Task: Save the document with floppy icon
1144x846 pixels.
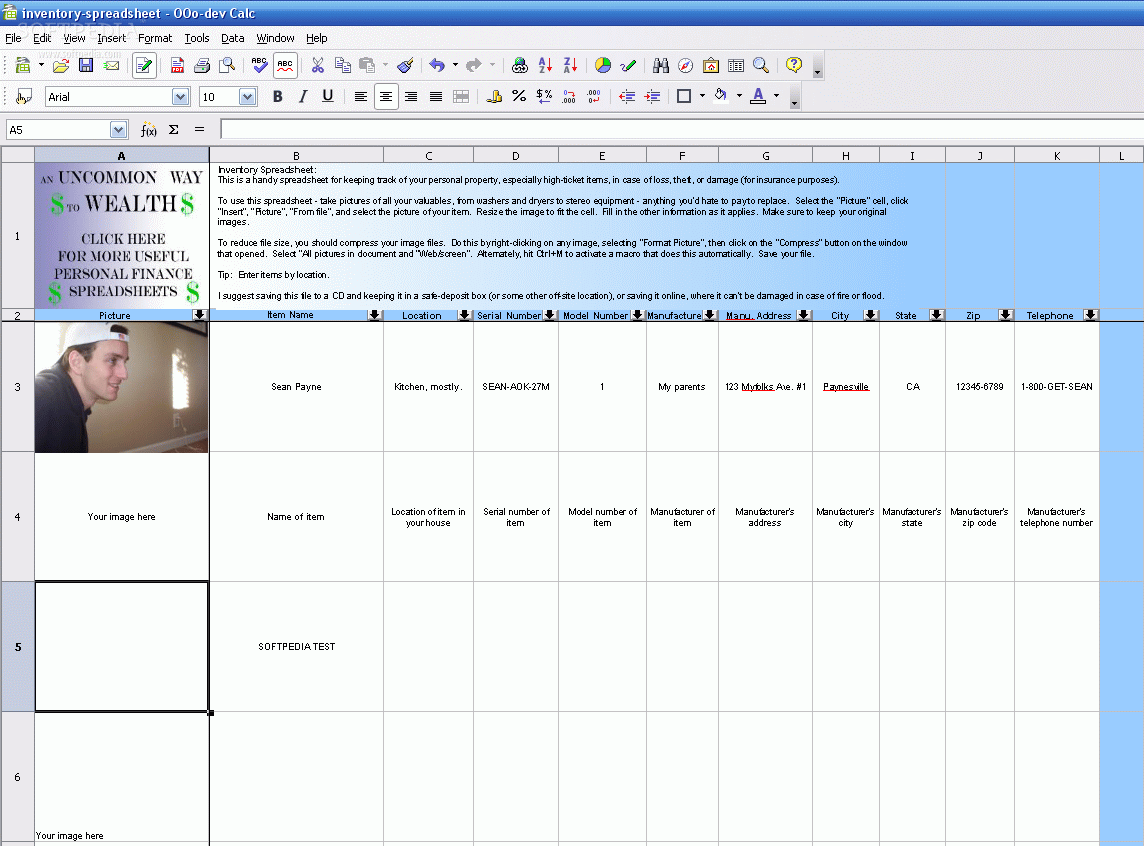Action: pos(85,66)
